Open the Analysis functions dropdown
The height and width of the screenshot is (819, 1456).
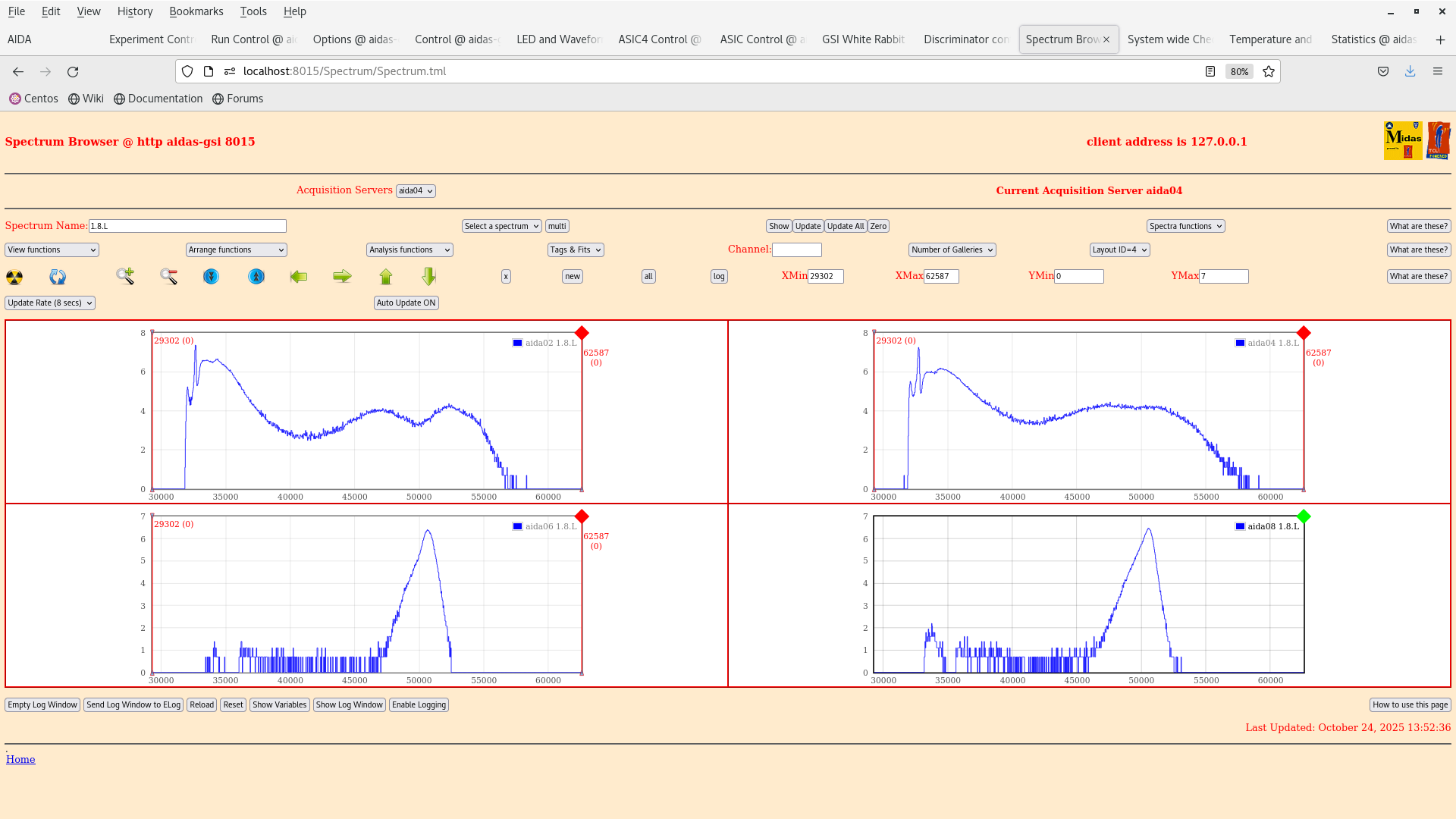(x=409, y=249)
